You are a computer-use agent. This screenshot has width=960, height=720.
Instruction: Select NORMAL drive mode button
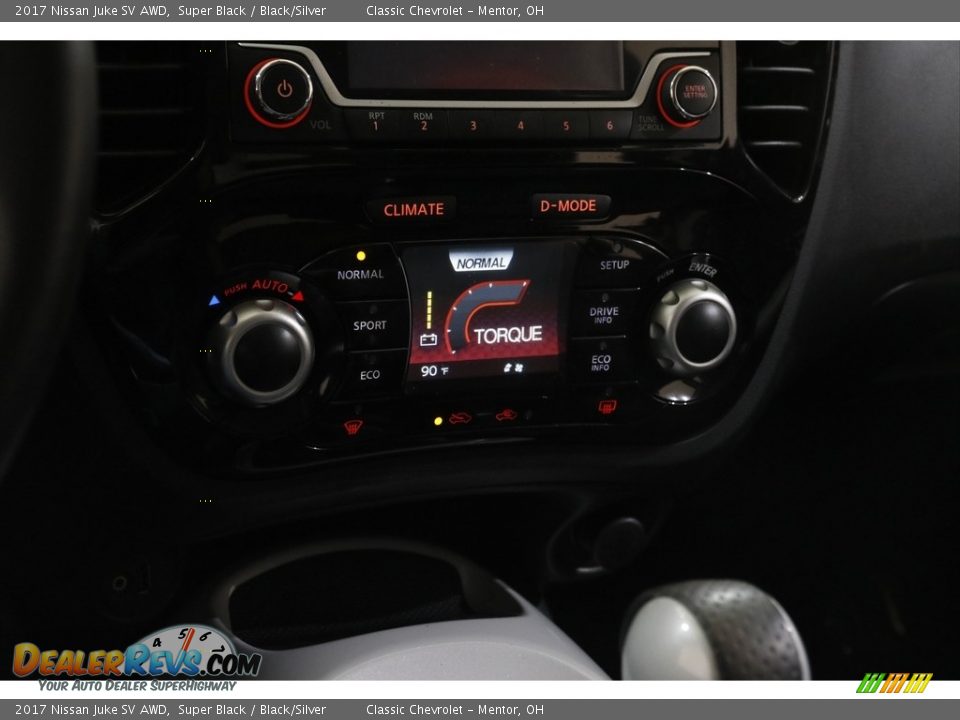coord(360,274)
